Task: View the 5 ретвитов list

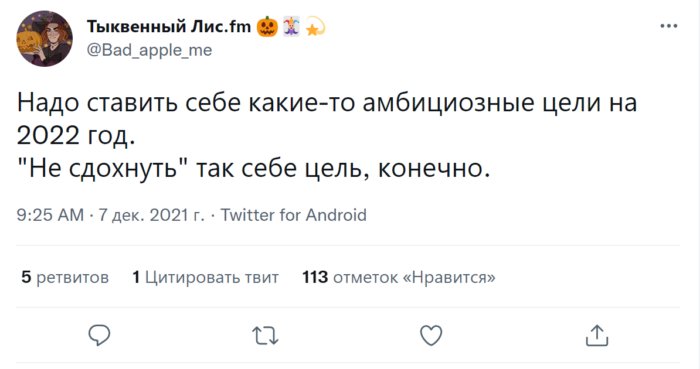Action: pyautogui.click(x=65, y=277)
